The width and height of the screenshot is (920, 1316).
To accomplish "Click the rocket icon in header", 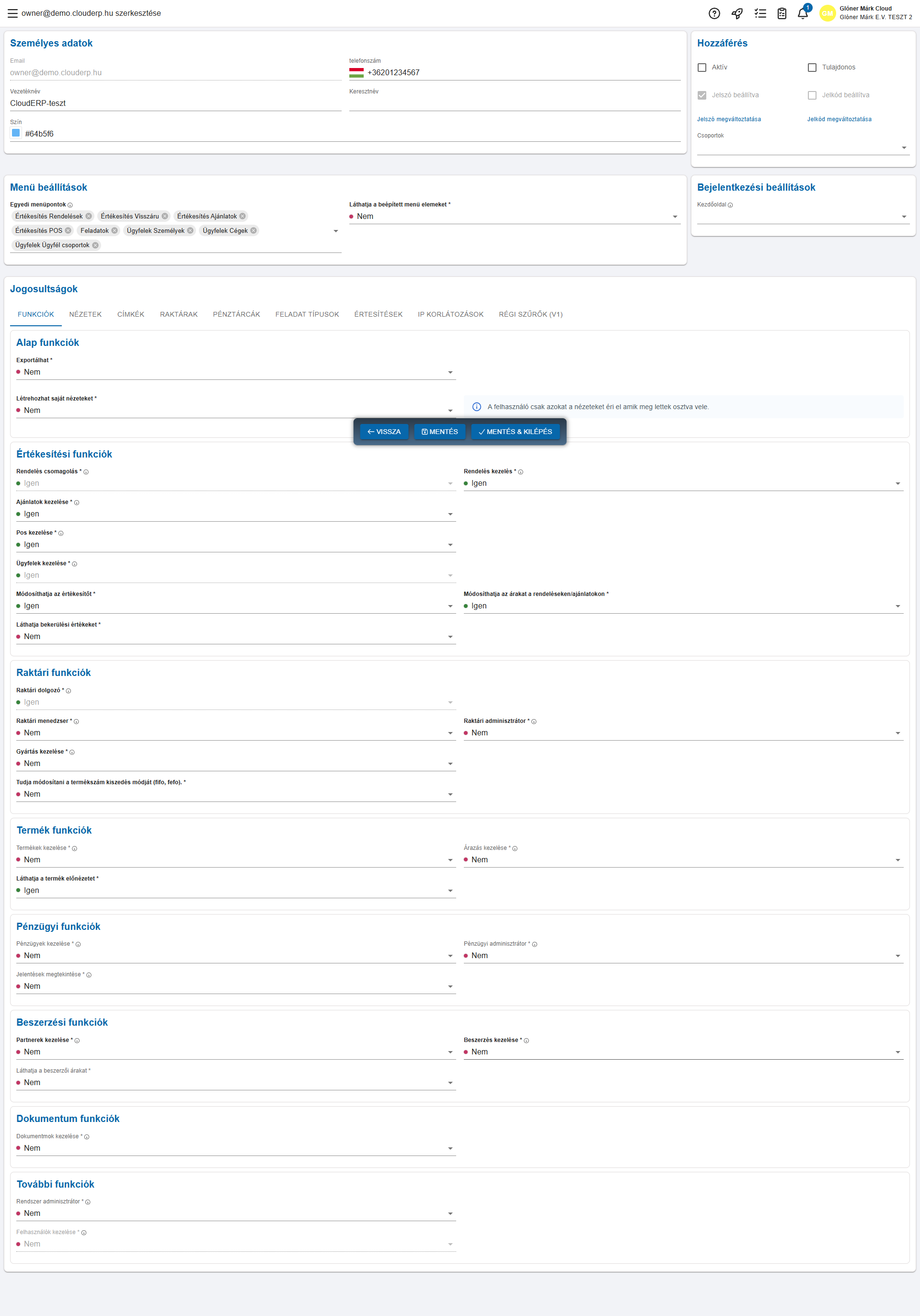I will coord(737,13).
